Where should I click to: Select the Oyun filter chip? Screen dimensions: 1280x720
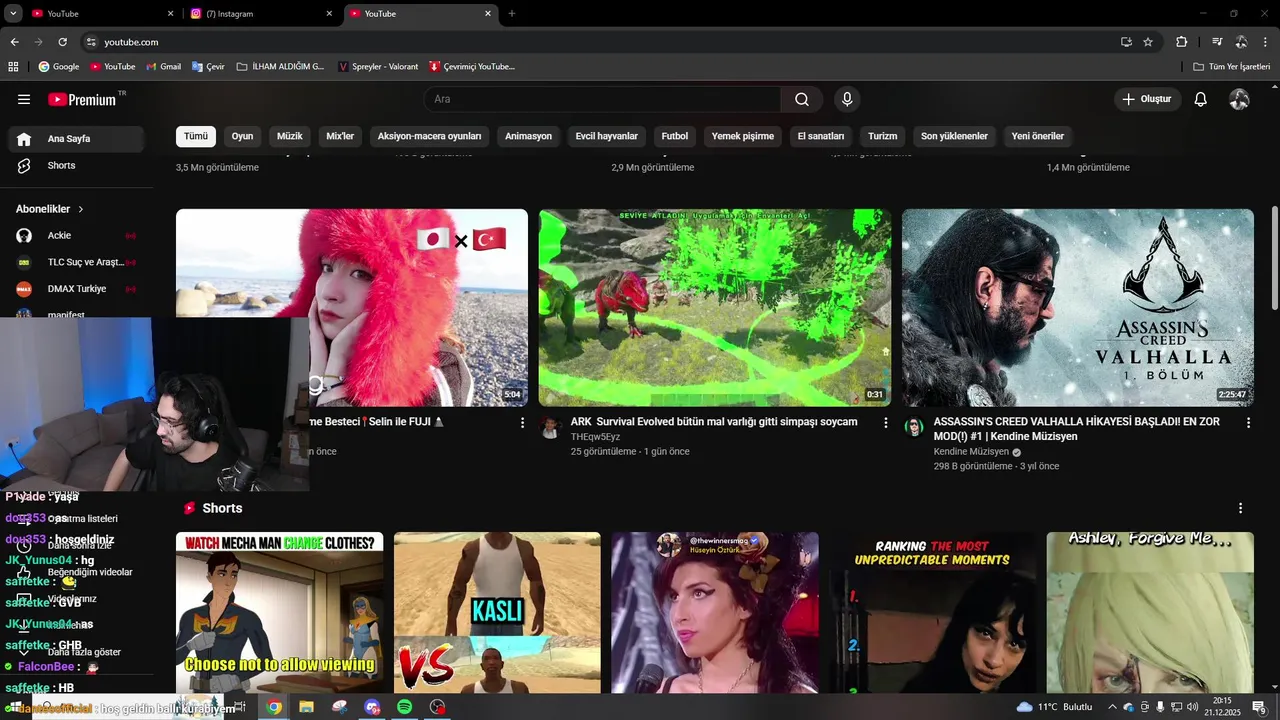coord(242,136)
